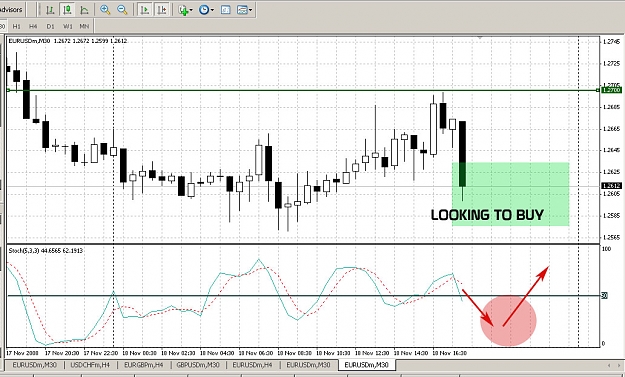625x377 pixels.
Task: Zoom in on the chart
Action: coord(105,10)
